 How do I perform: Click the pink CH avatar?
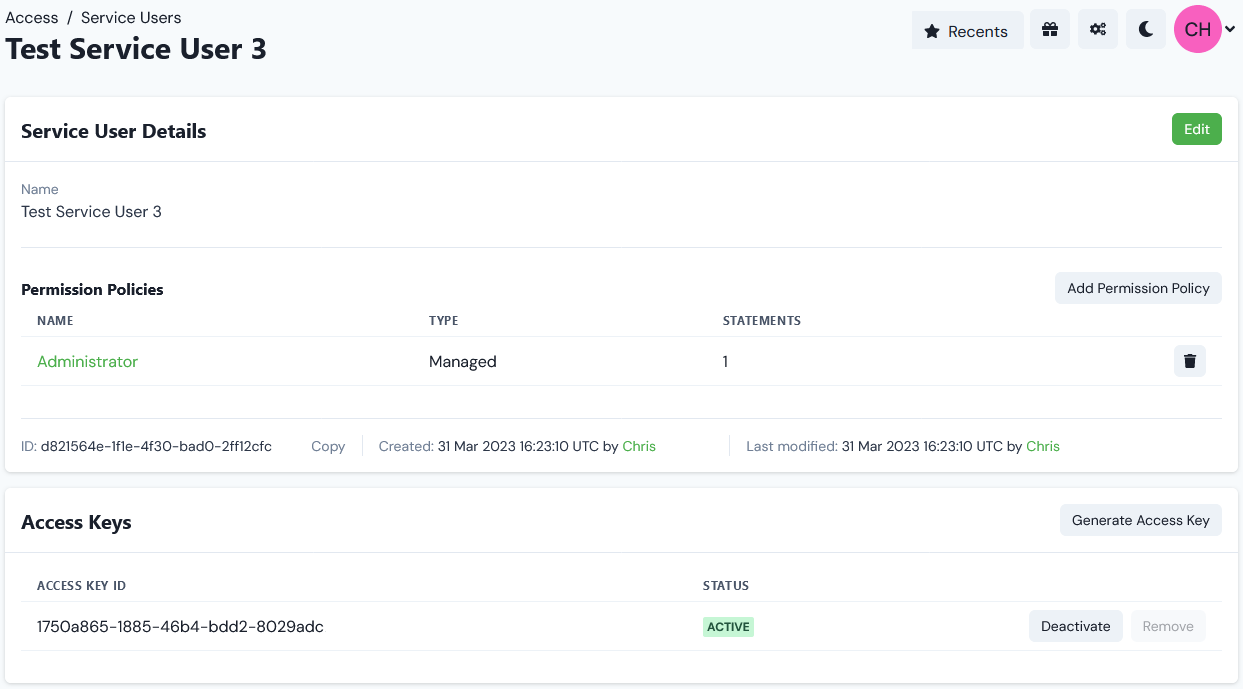(1197, 29)
